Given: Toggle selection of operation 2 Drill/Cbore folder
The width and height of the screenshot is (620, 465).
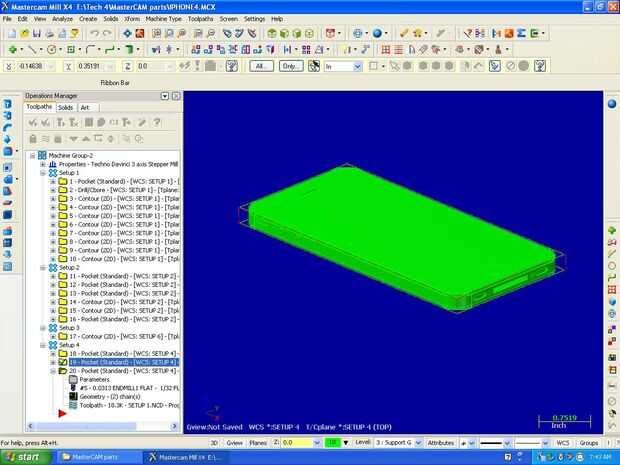Looking at the screenshot, I should click(x=63, y=190).
